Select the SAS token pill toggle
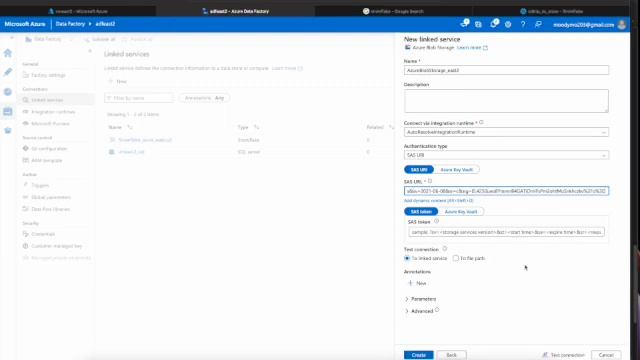This screenshot has width=640, height=360. click(421, 211)
